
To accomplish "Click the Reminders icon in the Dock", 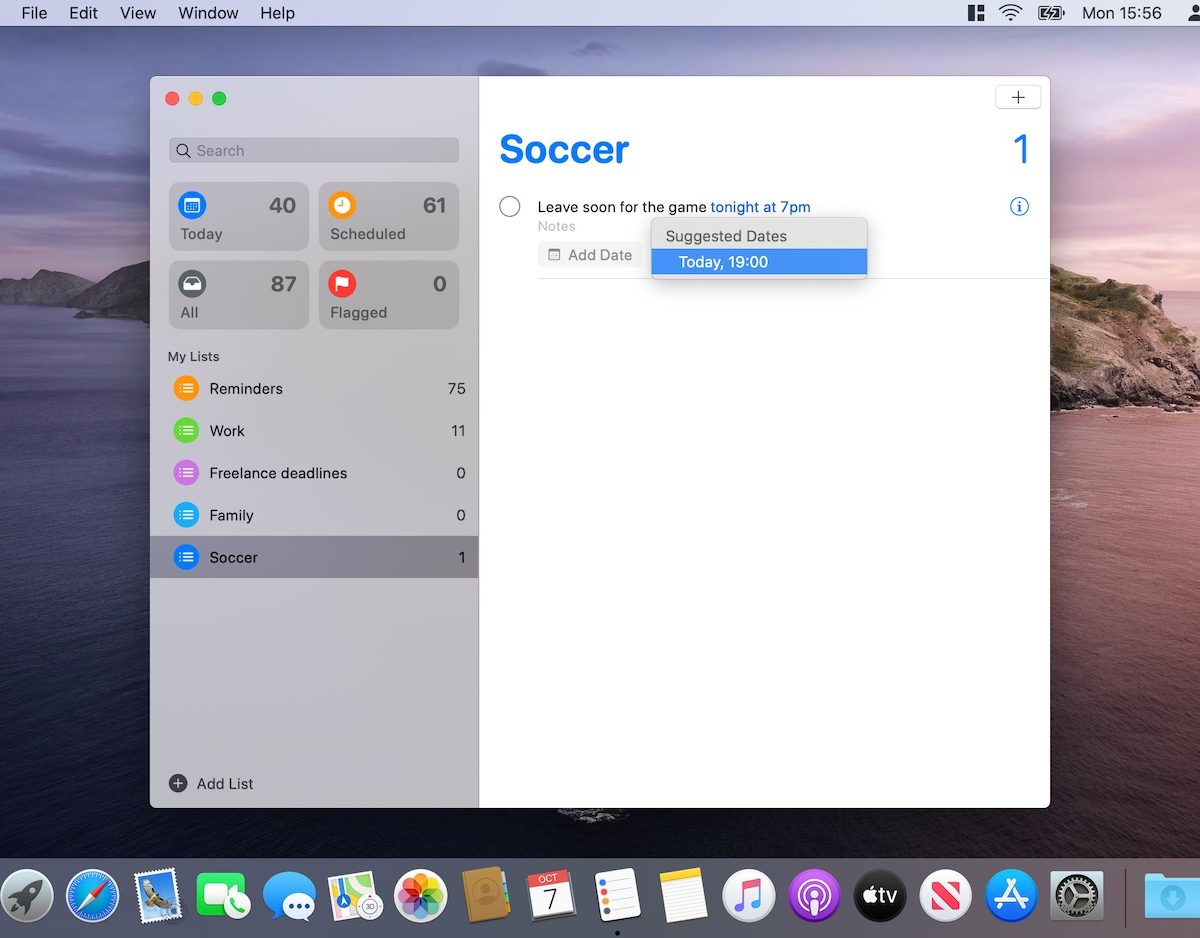I will (x=617, y=894).
